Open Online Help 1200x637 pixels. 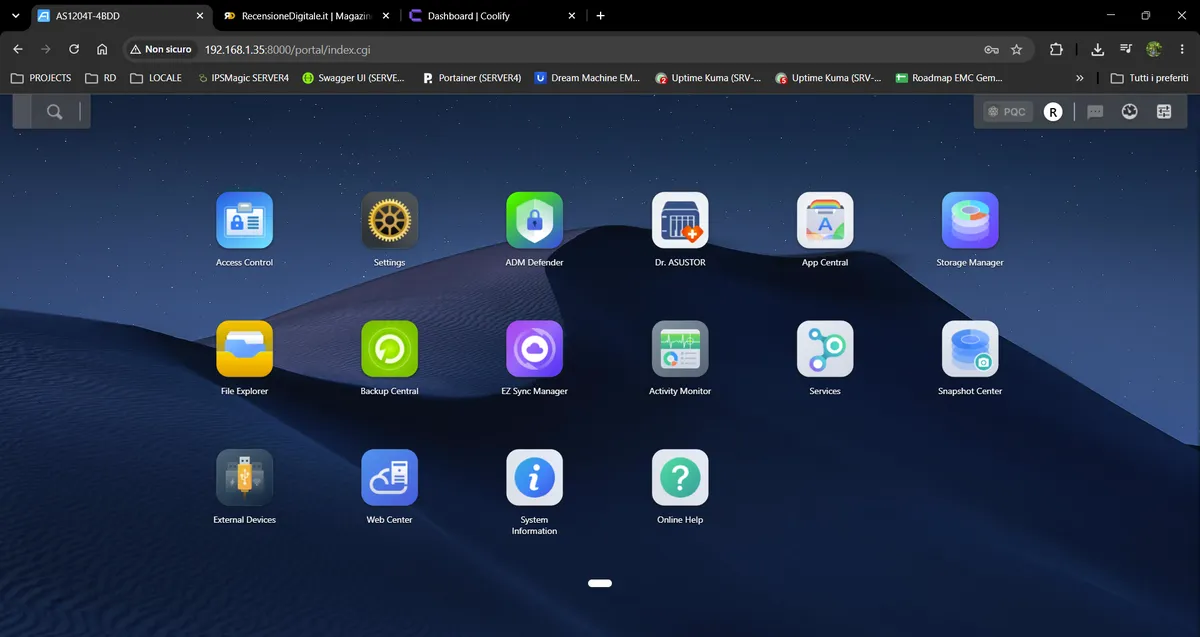680,478
